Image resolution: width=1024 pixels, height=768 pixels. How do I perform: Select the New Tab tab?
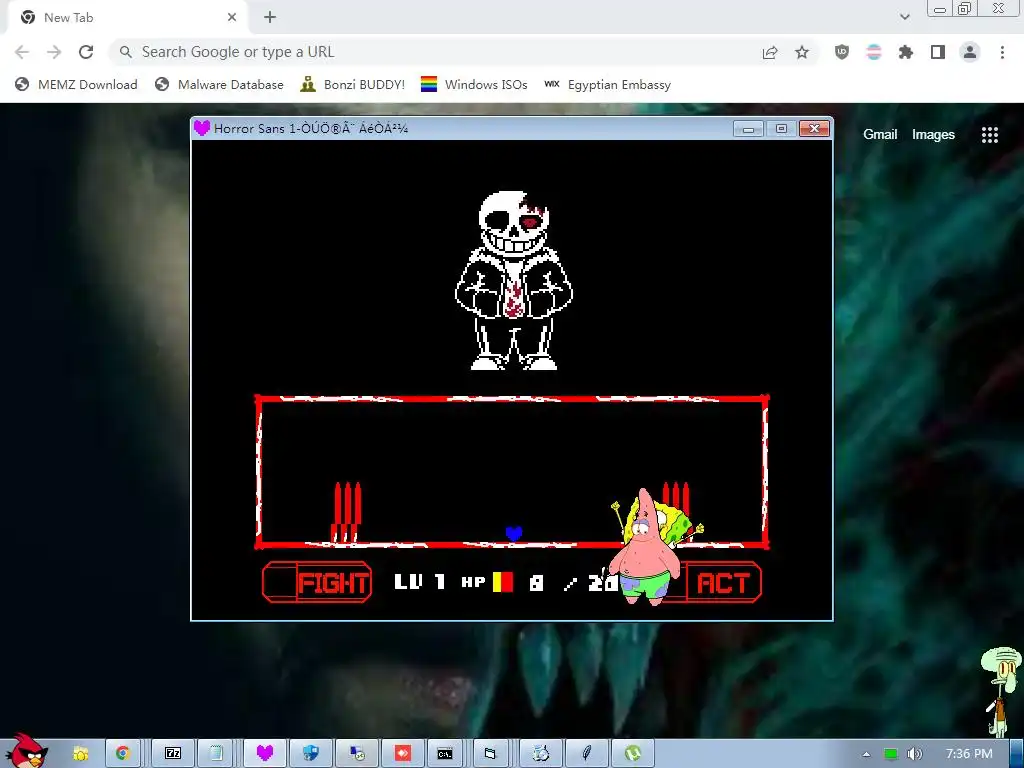pyautogui.click(x=127, y=18)
